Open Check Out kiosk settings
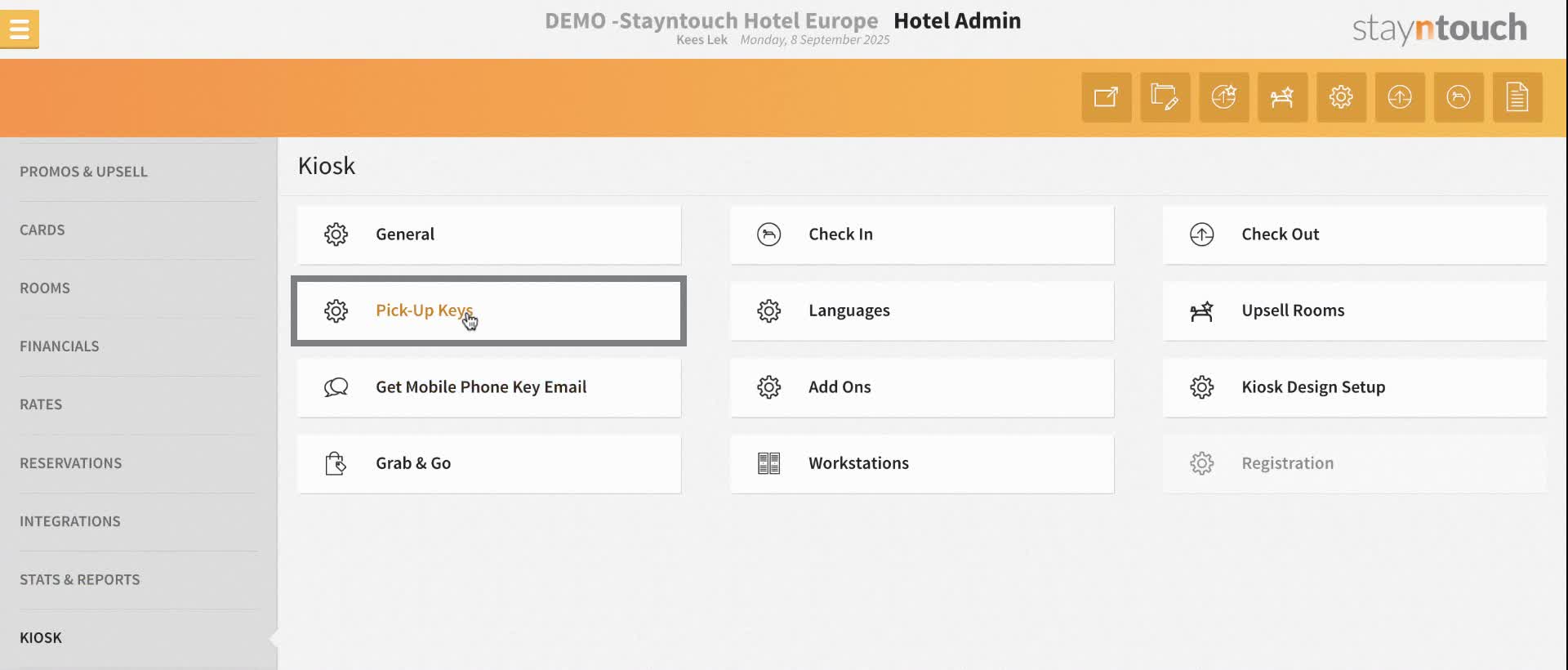1568x670 pixels. [x=1355, y=234]
